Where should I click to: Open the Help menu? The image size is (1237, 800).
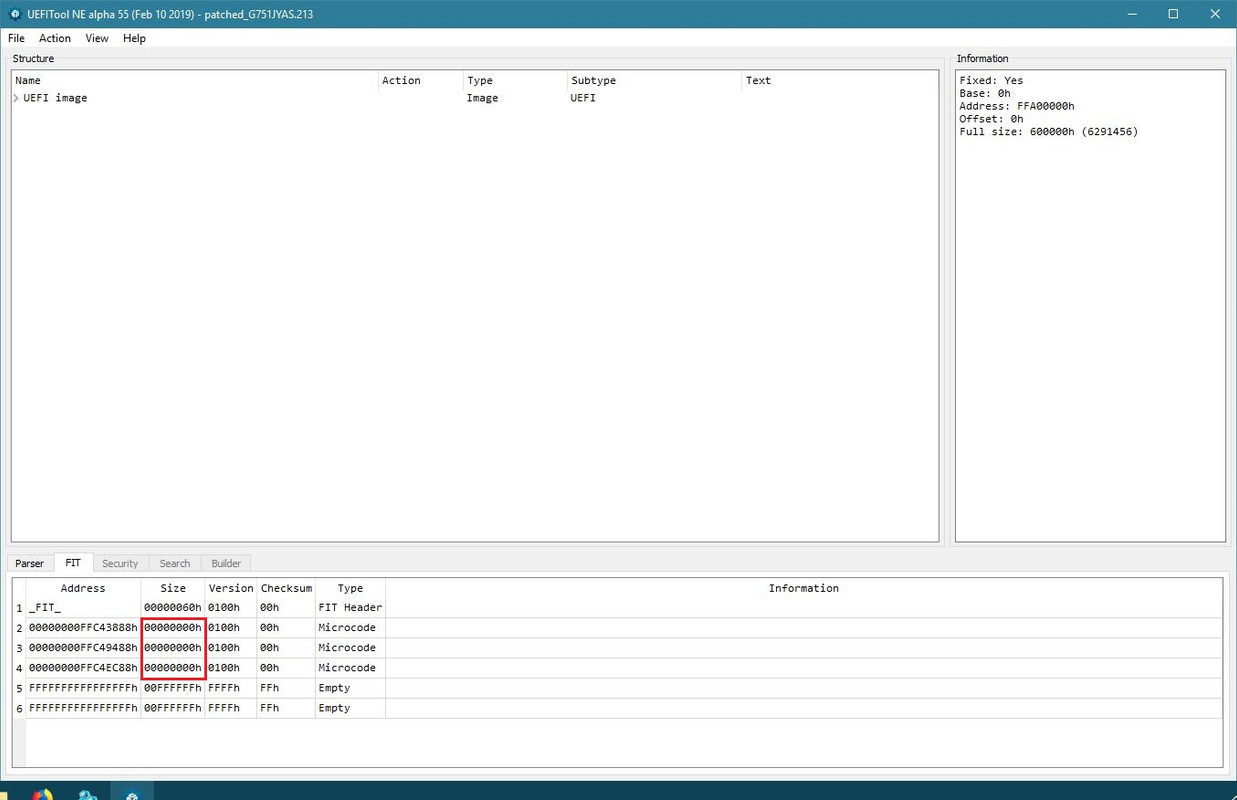click(x=134, y=38)
